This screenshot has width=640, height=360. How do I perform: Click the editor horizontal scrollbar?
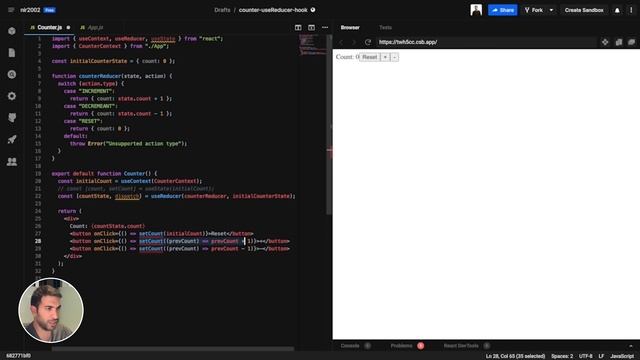[173, 349]
